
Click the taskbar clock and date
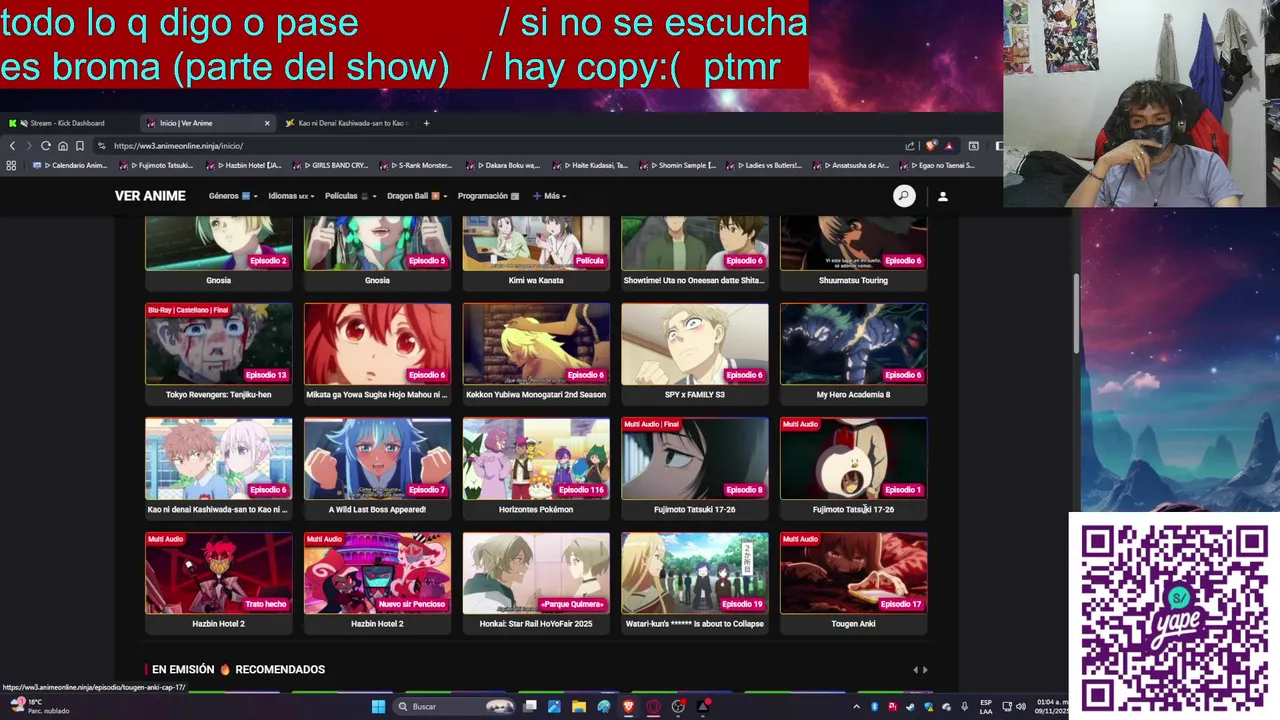(1051, 707)
